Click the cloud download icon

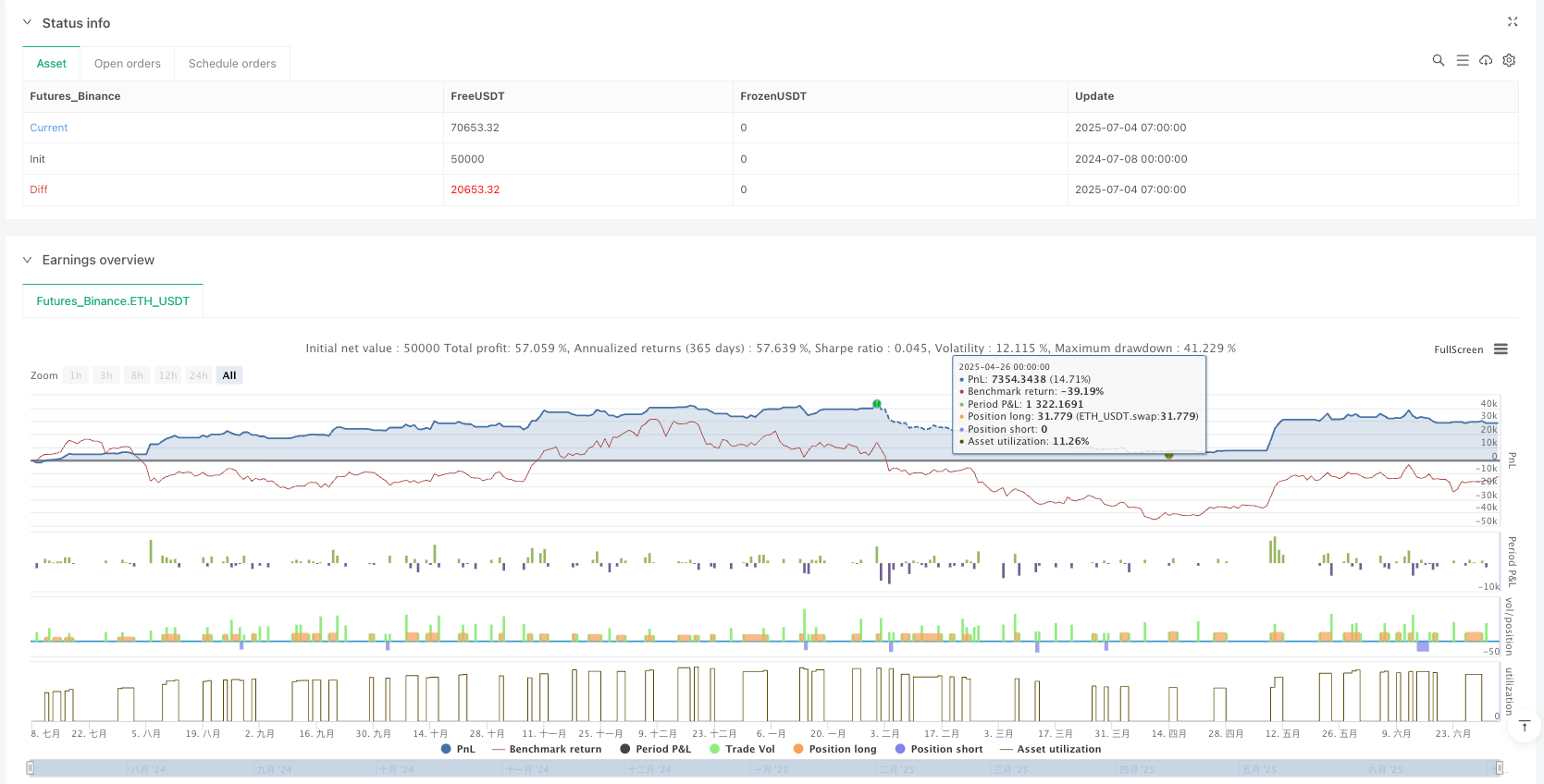pos(1486,60)
